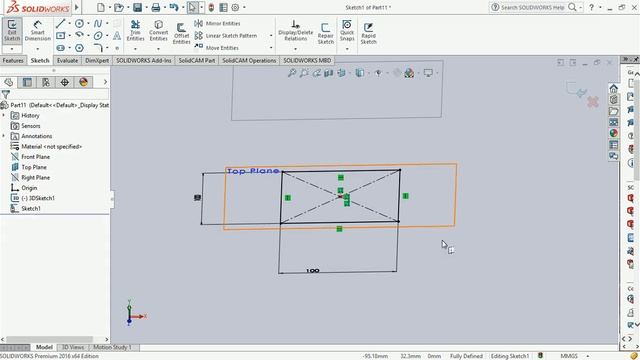Open dropdown arrow beside Linear Sketch Pattern
The image size is (640, 360).
[271, 36]
